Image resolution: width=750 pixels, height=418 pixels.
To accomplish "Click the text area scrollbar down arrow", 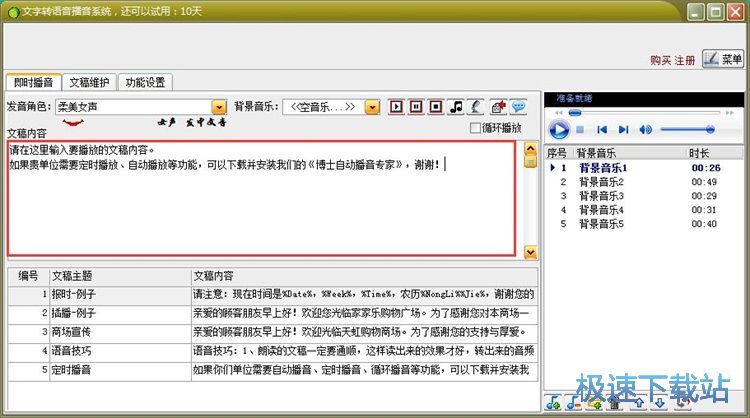I will point(530,252).
